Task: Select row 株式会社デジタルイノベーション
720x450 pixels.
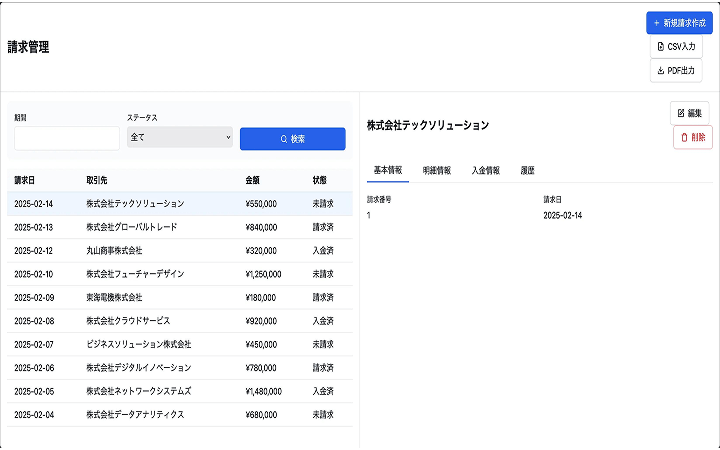Action: tap(180, 368)
